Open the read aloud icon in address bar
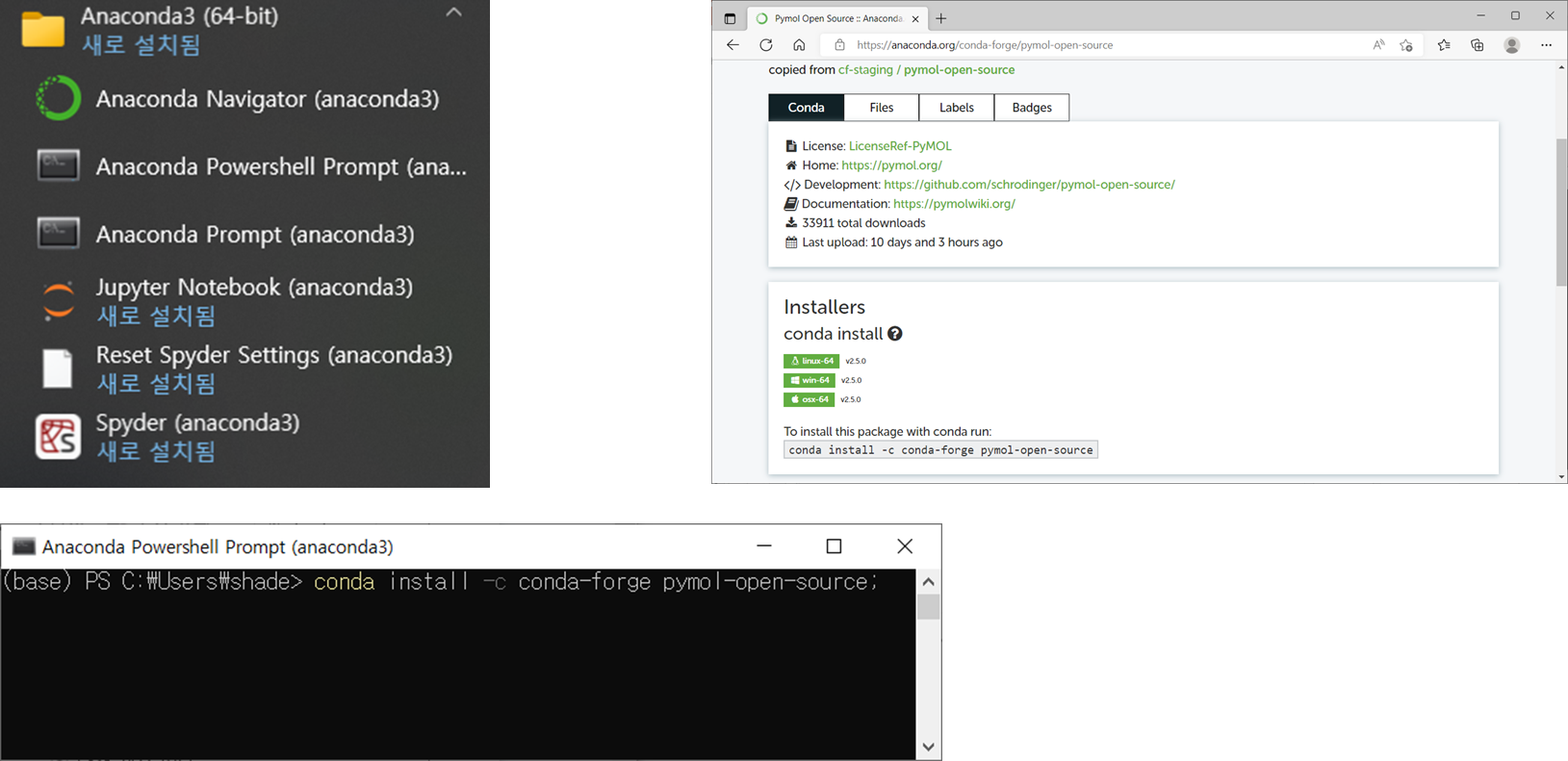The height and width of the screenshot is (761, 1568). pyautogui.click(x=1378, y=45)
